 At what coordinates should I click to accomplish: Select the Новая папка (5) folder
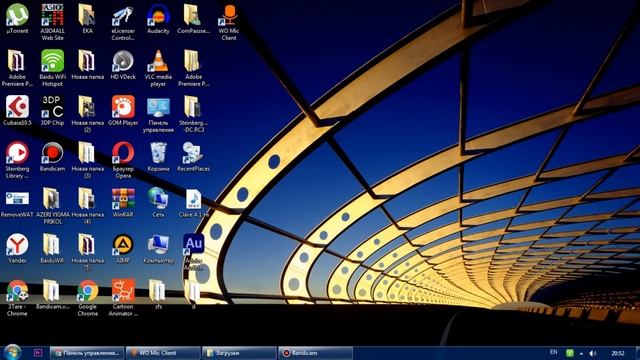pyautogui.click(x=87, y=251)
